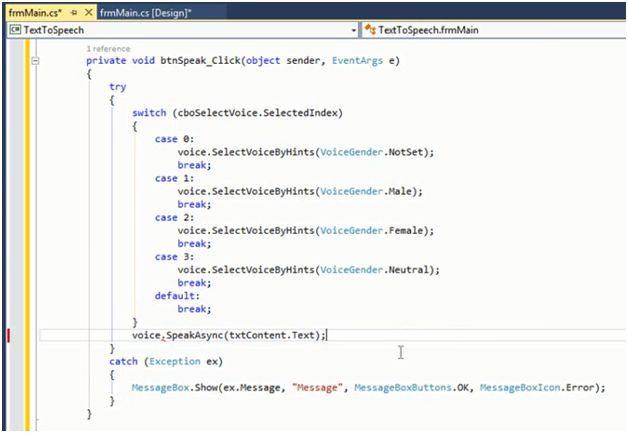Open the '1 reference' CodeLens link
The height and width of the screenshot is (433, 628).
[x=108, y=49]
